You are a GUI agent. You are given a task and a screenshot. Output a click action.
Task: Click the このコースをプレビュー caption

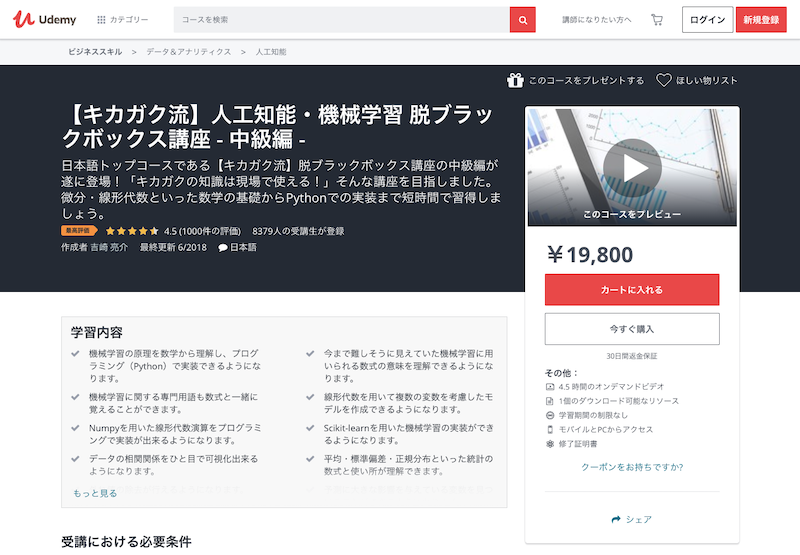632,214
